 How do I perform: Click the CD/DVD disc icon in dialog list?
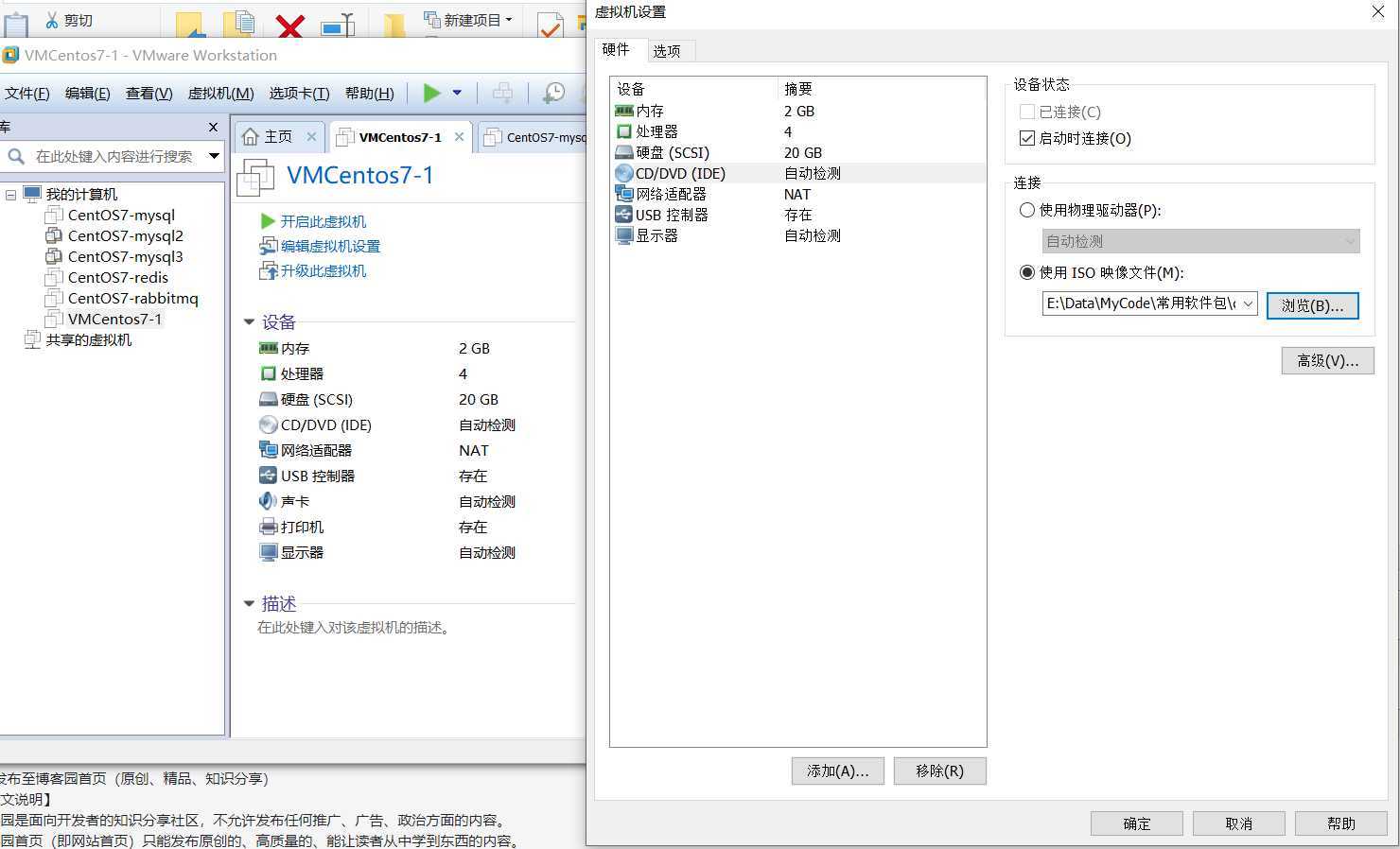click(x=624, y=173)
